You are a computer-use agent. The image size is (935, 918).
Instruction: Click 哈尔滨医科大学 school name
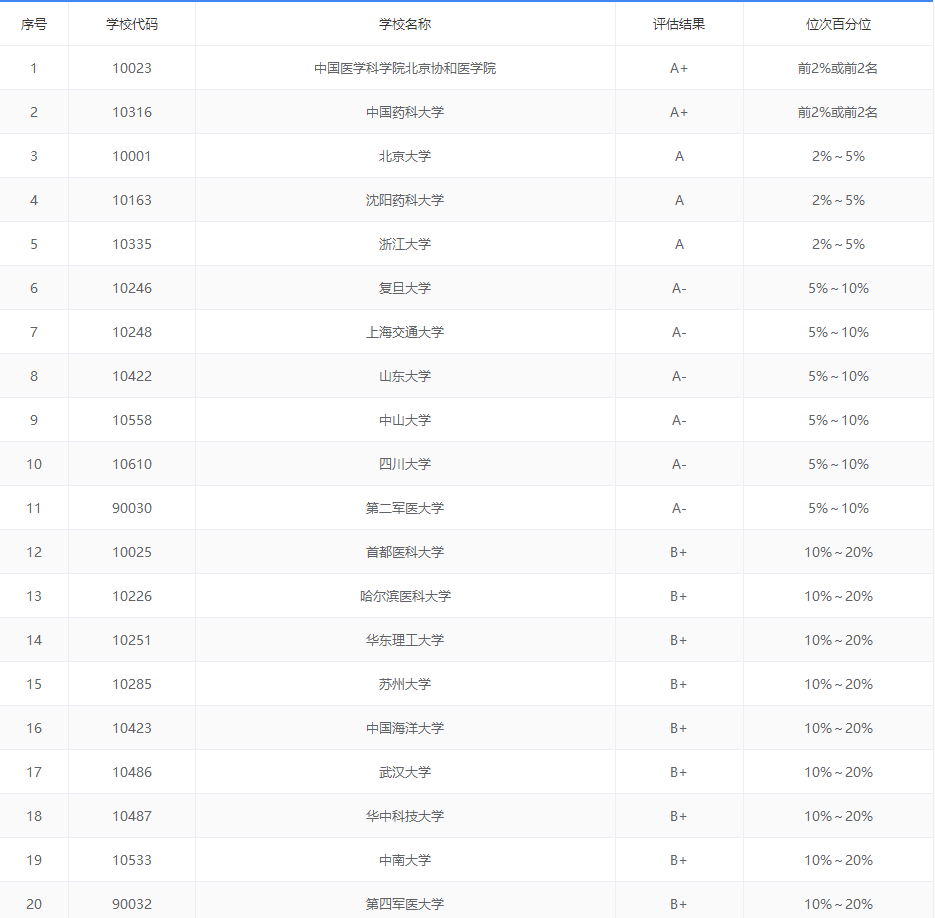coord(405,596)
